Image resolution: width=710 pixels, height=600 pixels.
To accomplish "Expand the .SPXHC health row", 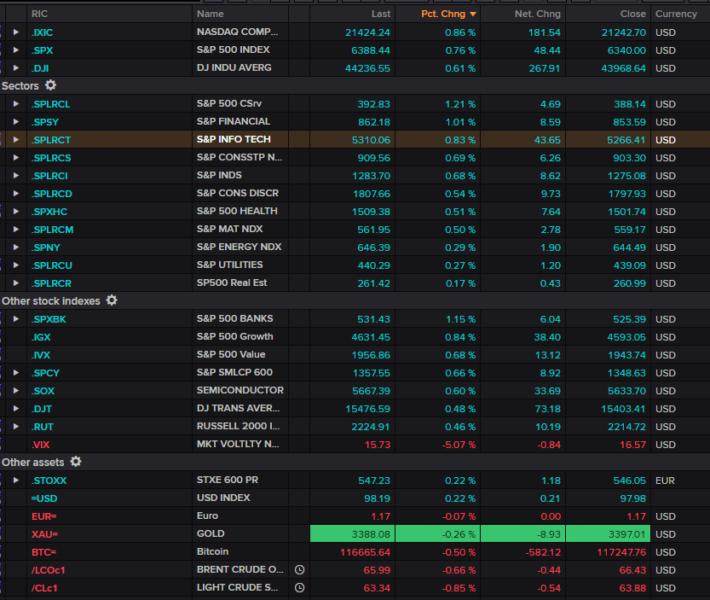I will (x=16, y=211).
